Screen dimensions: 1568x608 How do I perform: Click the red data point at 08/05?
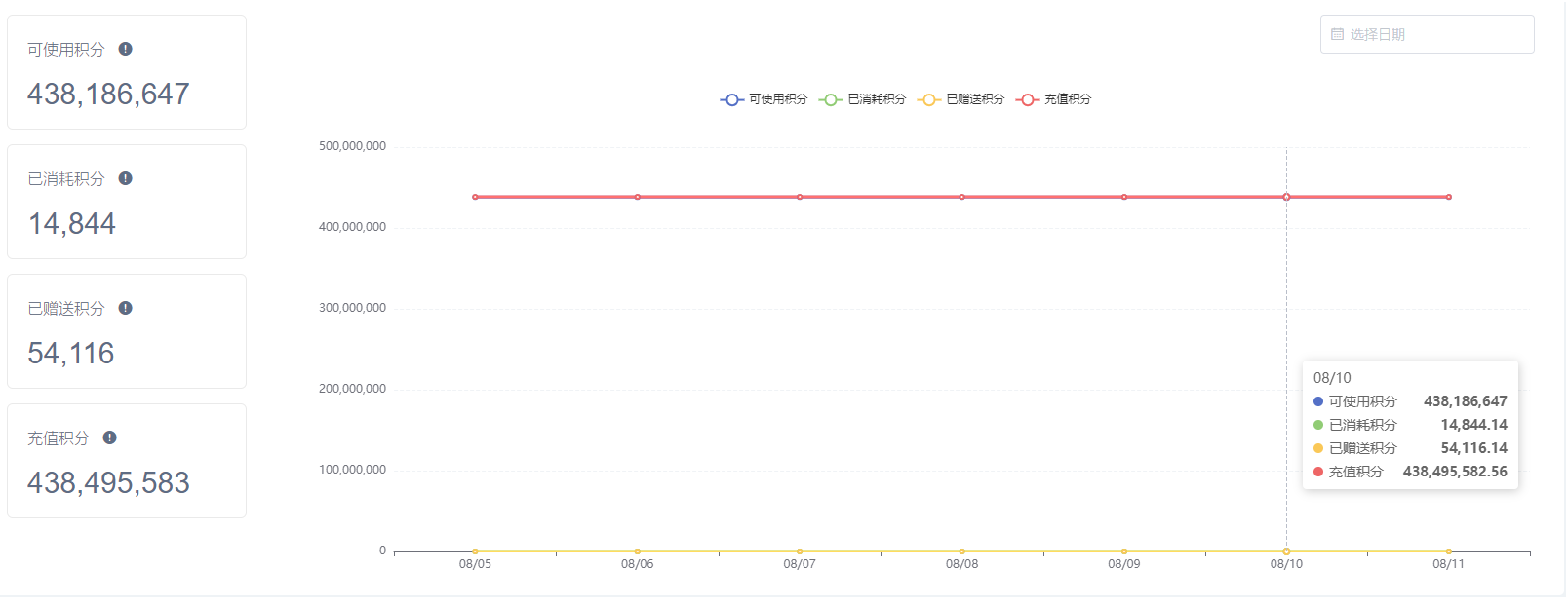tap(475, 197)
